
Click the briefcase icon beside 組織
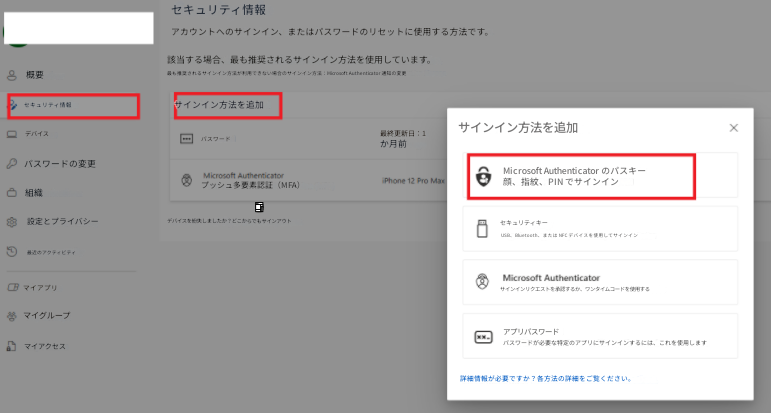[x=12, y=193]
